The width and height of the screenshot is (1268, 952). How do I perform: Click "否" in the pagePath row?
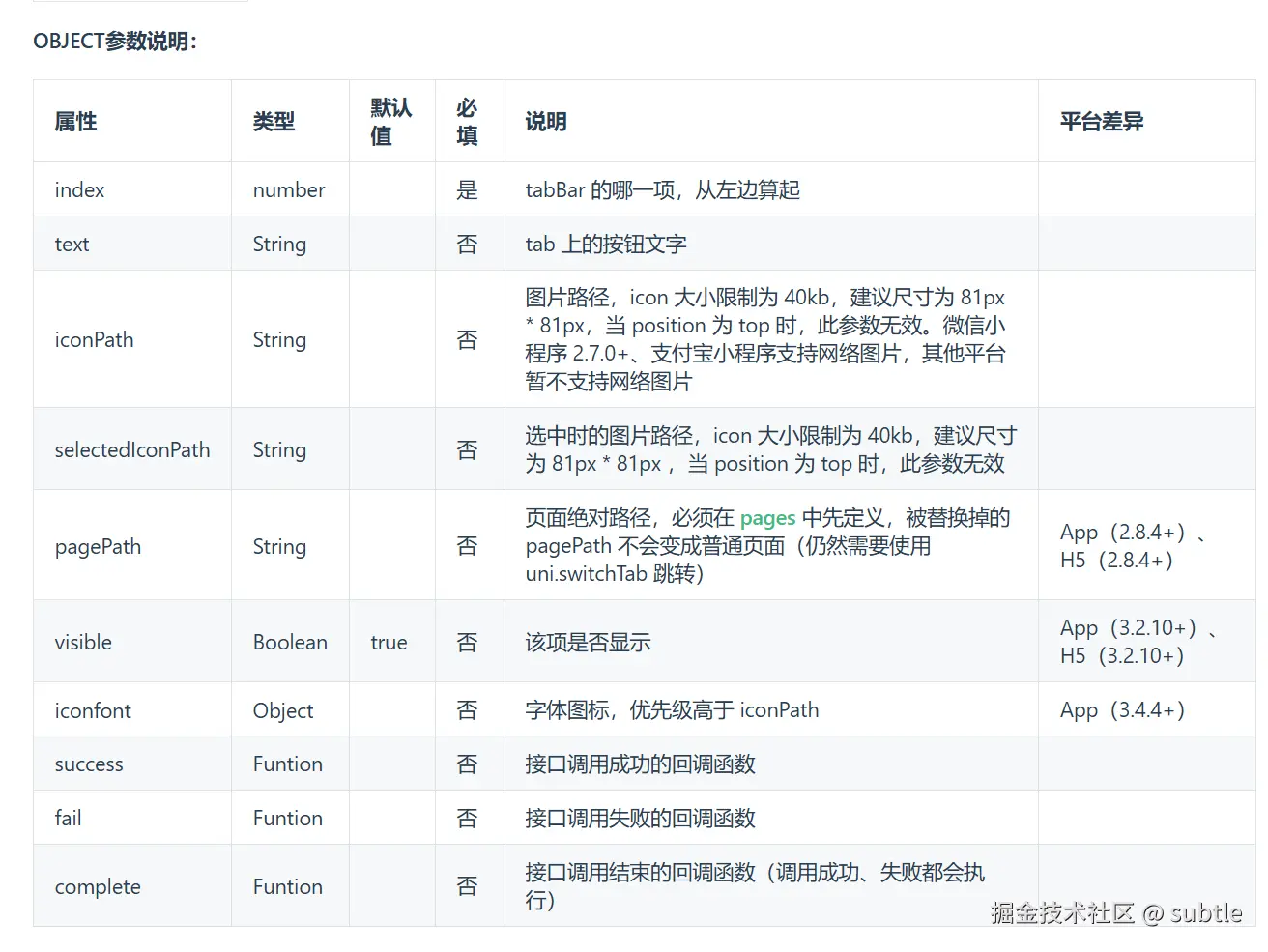click(x=468, y=546)
